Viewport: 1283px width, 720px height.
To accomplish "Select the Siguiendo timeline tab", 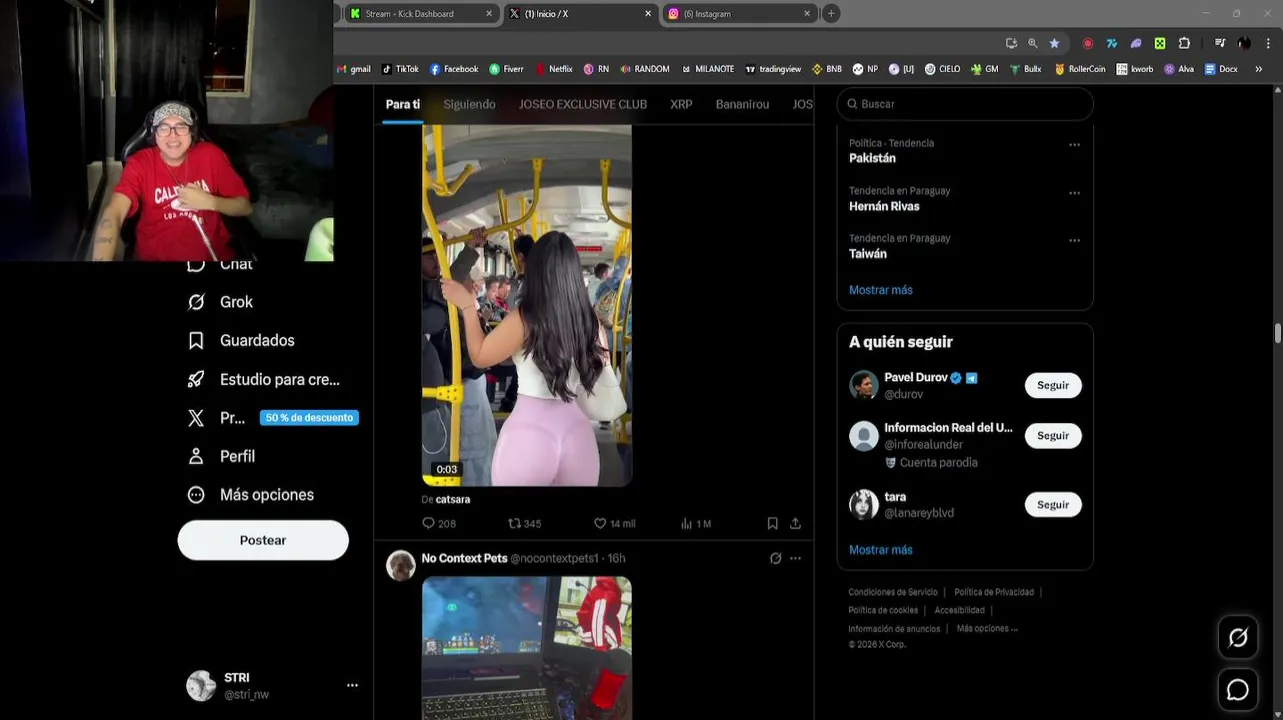I will (x=469, y=104).
